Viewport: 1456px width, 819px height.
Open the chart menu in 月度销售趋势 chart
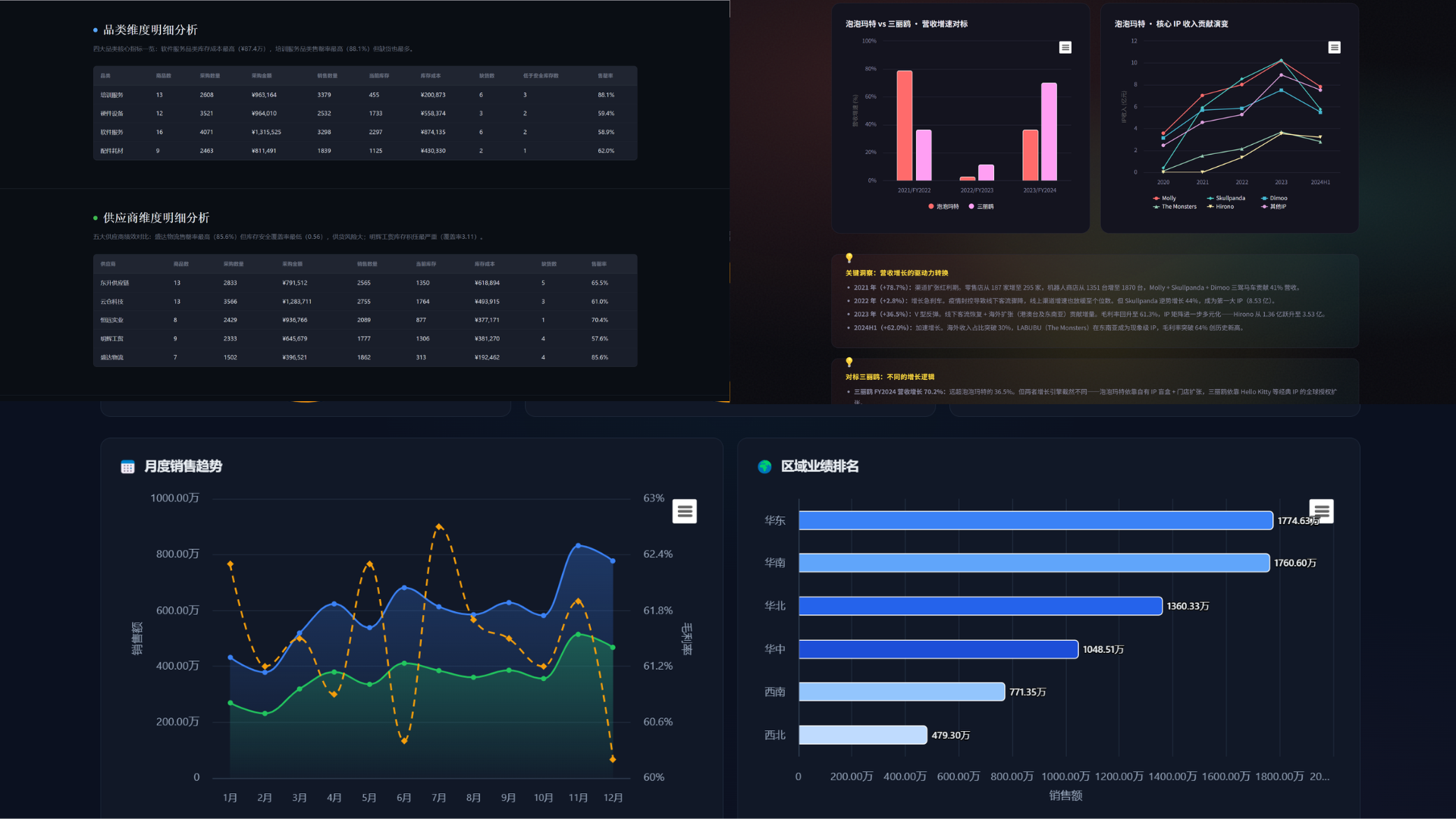685,511
